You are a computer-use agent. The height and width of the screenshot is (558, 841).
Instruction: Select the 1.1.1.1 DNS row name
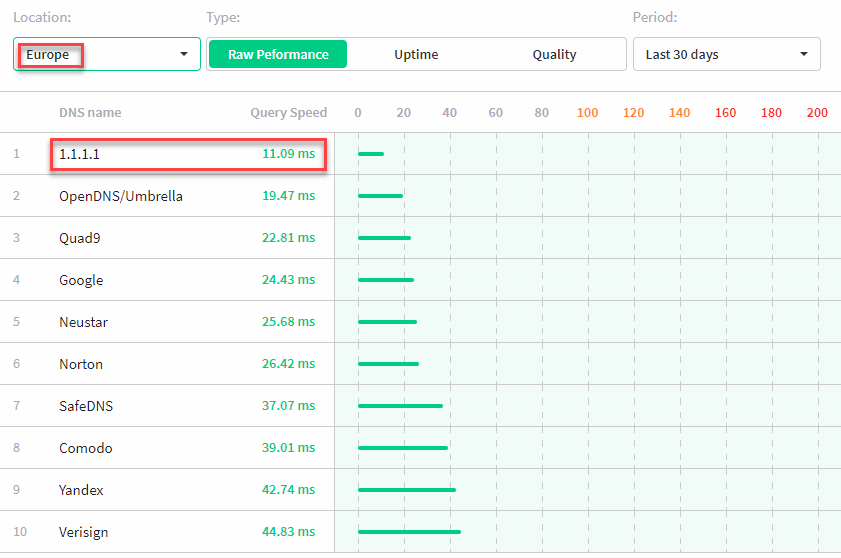(x=79, y=155)
